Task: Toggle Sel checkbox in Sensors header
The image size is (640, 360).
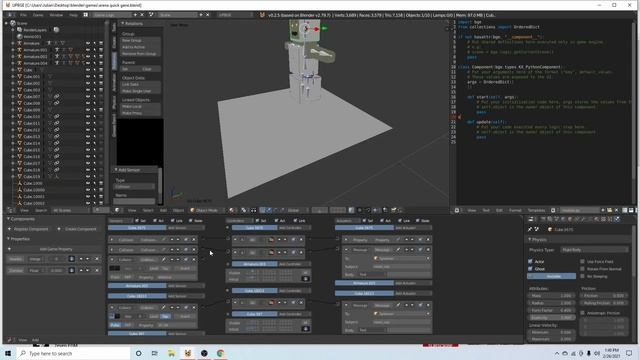Action: pos(137,220)
